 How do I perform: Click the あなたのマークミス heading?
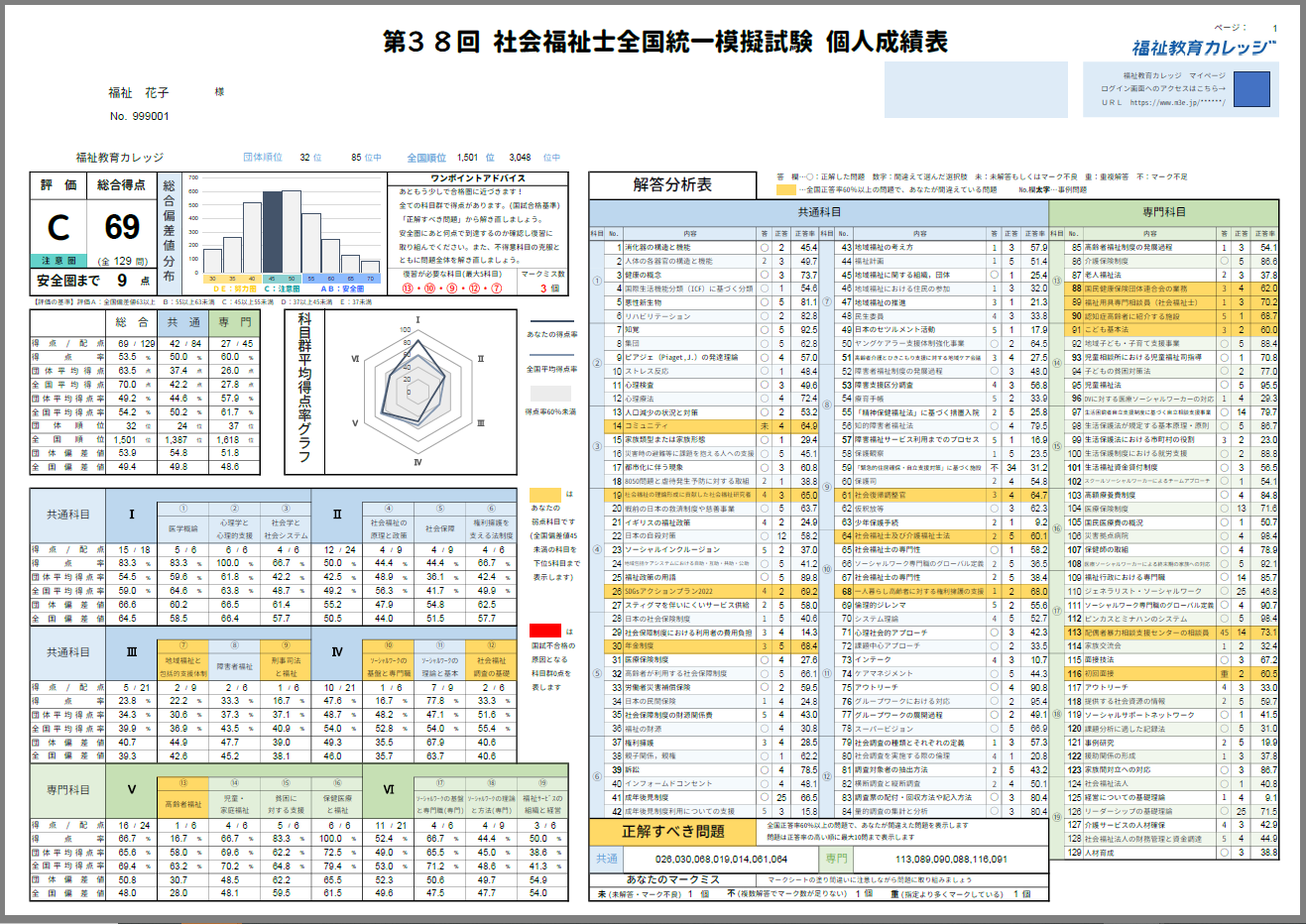(x=673, y=879)
